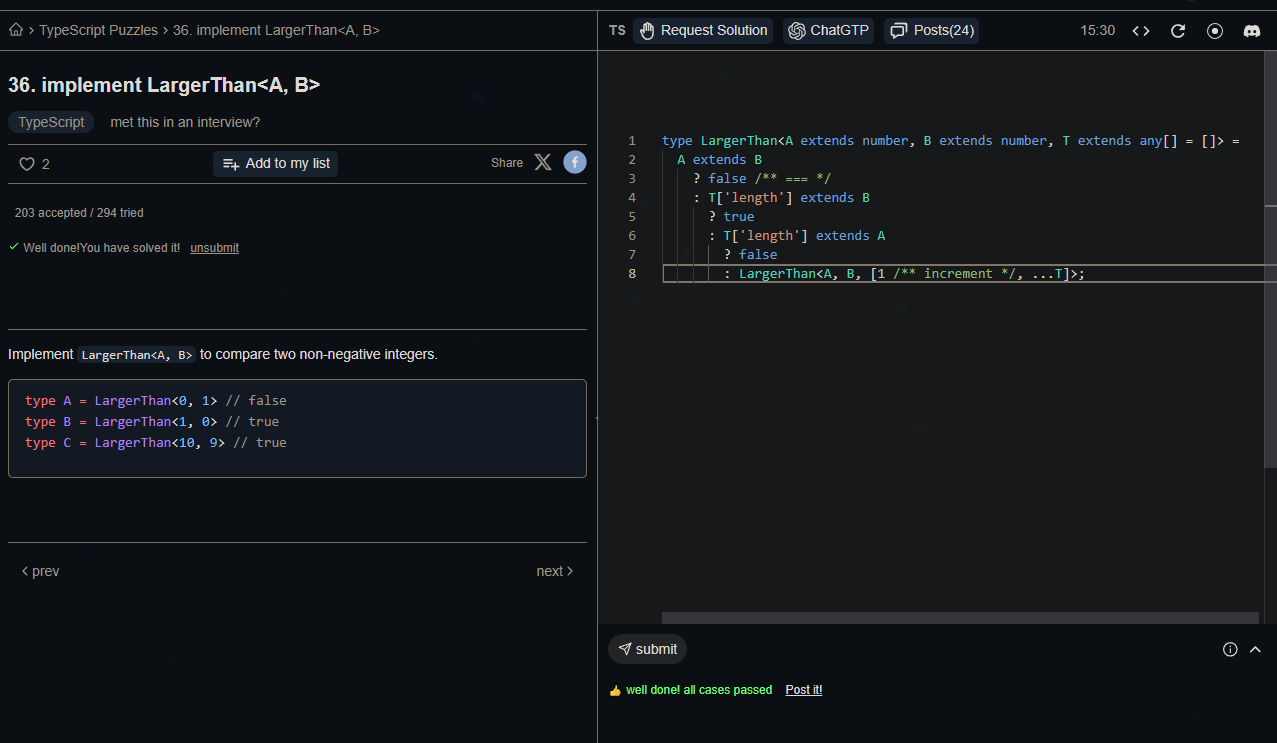Open Posts(24) discussions

pyautogui.click(x=931, y=30)
